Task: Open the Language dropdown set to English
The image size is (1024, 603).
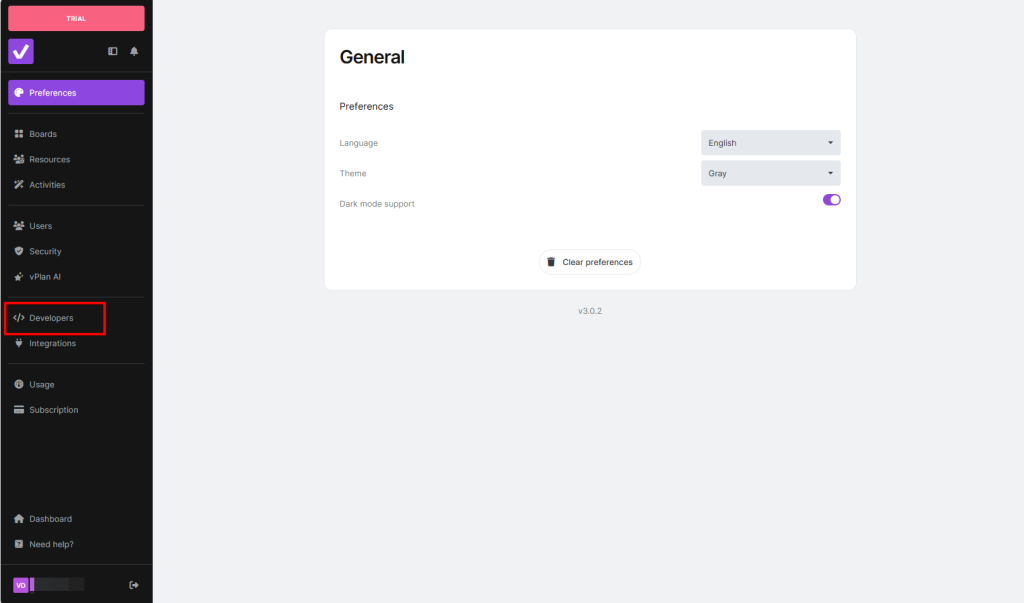Action: click(770, 143)
